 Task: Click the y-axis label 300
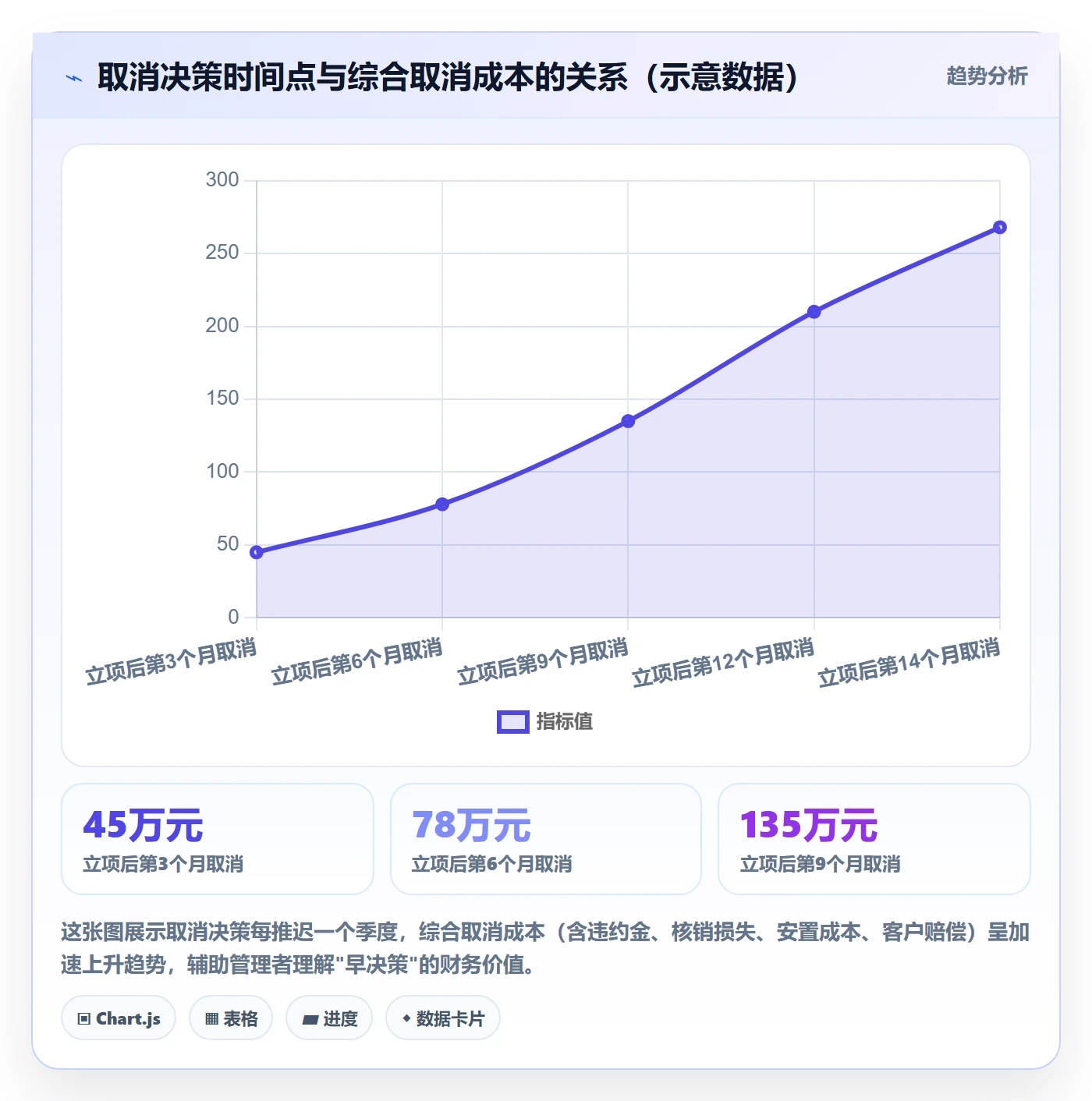click(222, 180)
